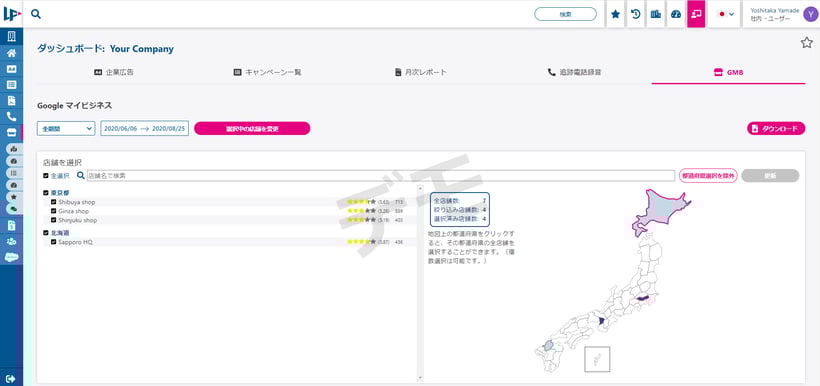Click the favorites star icon in top bar
This screenshot has height=386, width=820.
pos(616,14)
